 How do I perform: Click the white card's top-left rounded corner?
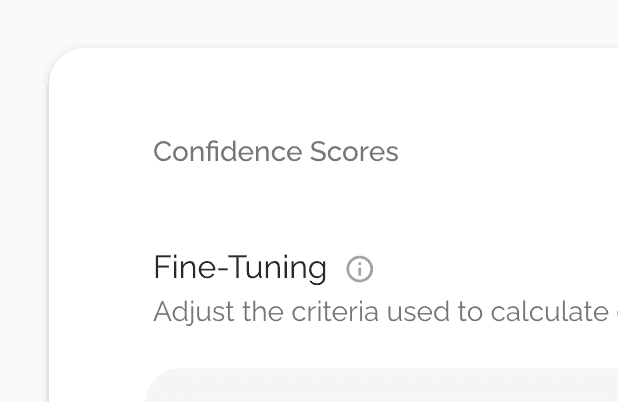[64, 63]
